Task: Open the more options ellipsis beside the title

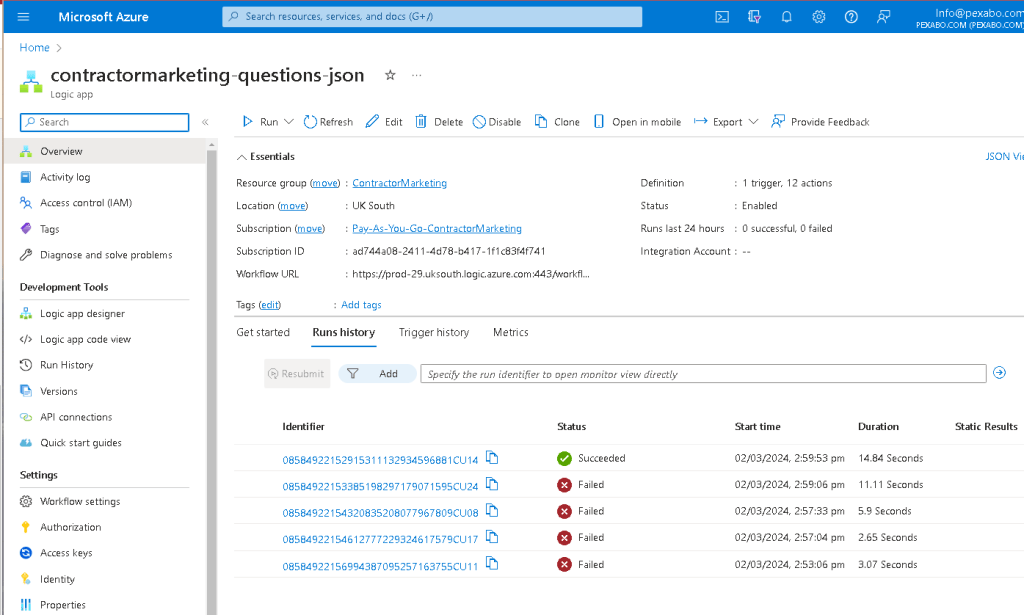Action: pos(417,75)
